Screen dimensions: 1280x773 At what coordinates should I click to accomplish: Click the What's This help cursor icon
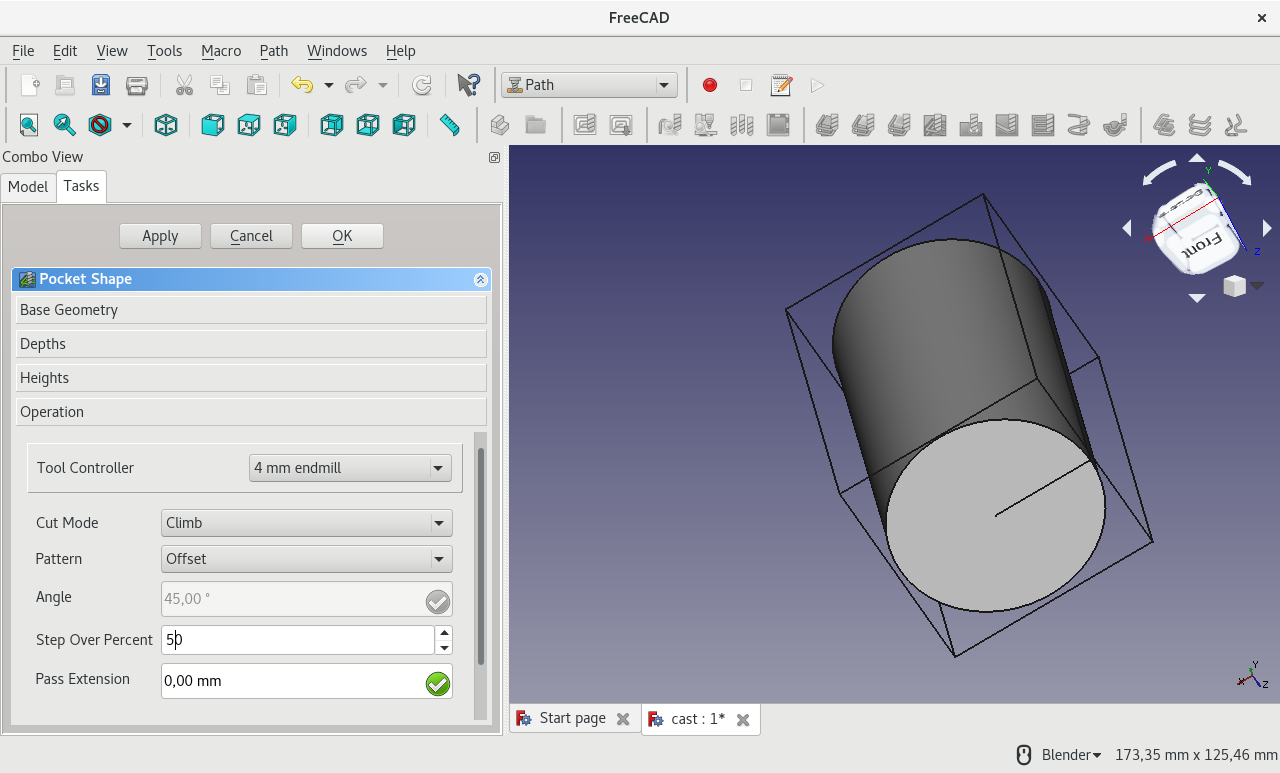(x=467, y=85)
